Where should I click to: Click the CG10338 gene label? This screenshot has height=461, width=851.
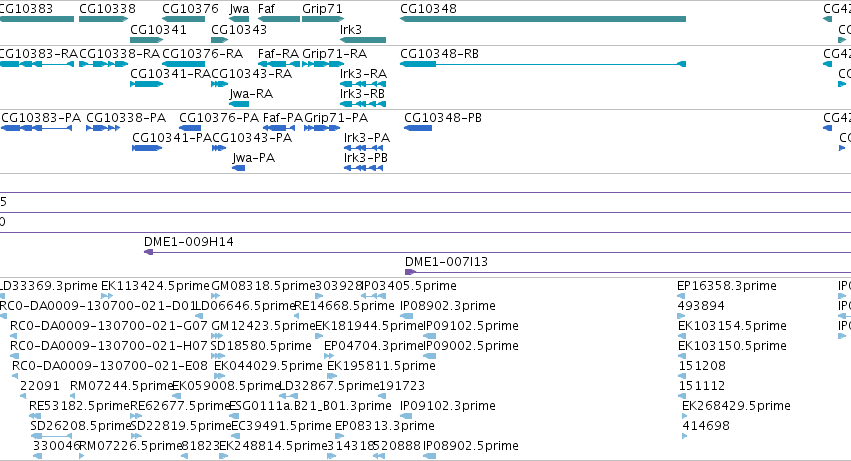pos(107,9)
